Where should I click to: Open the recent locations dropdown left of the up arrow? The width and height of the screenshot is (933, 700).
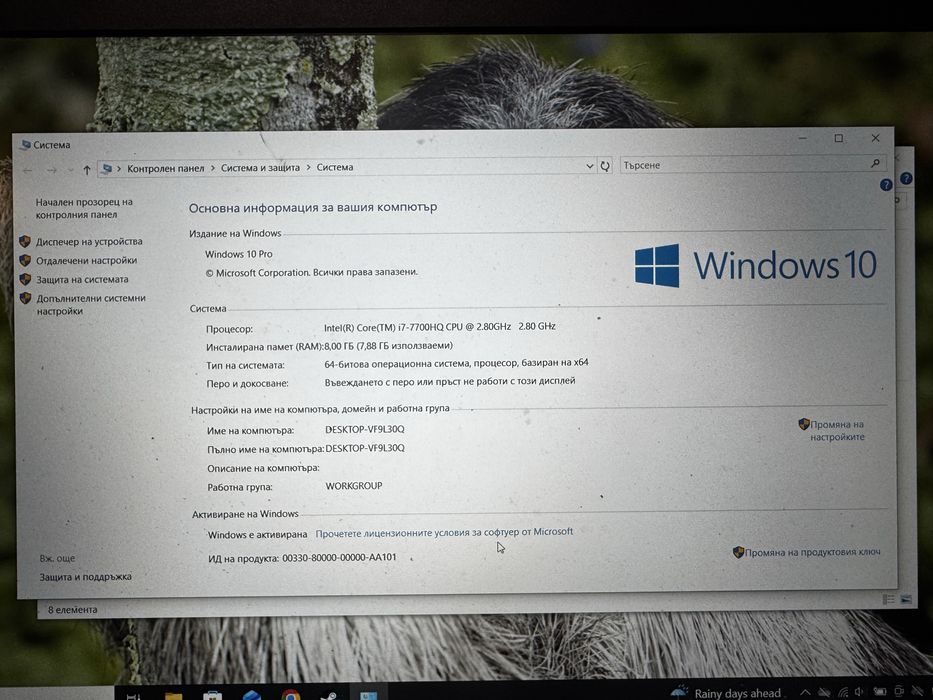coord(70,171)
